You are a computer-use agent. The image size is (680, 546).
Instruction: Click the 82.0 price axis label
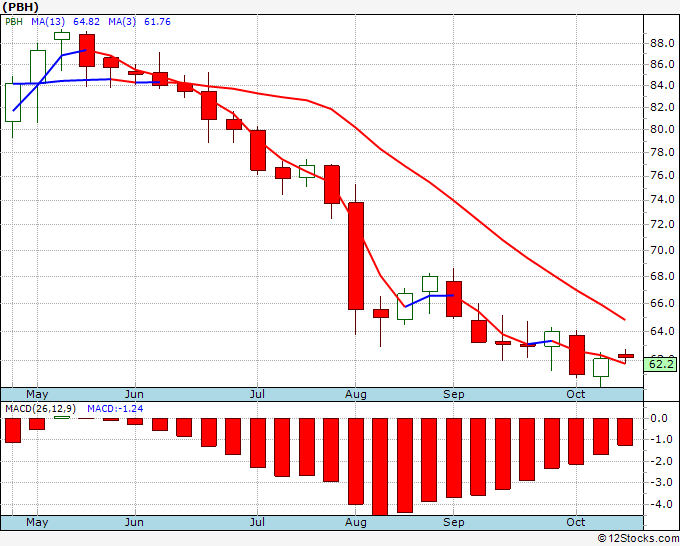[x=662, y=107]
